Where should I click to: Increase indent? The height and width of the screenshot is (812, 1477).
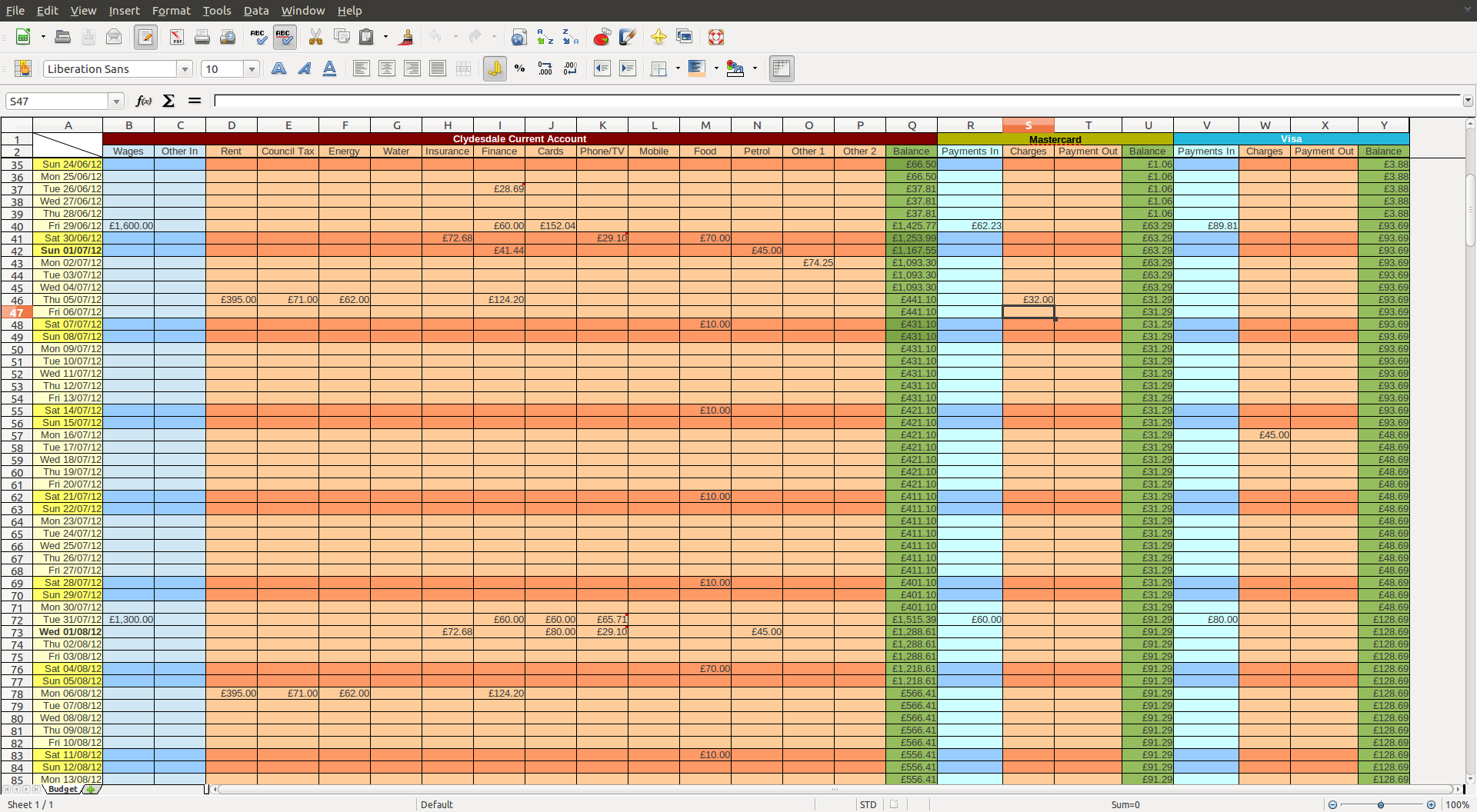pos(628,68)
